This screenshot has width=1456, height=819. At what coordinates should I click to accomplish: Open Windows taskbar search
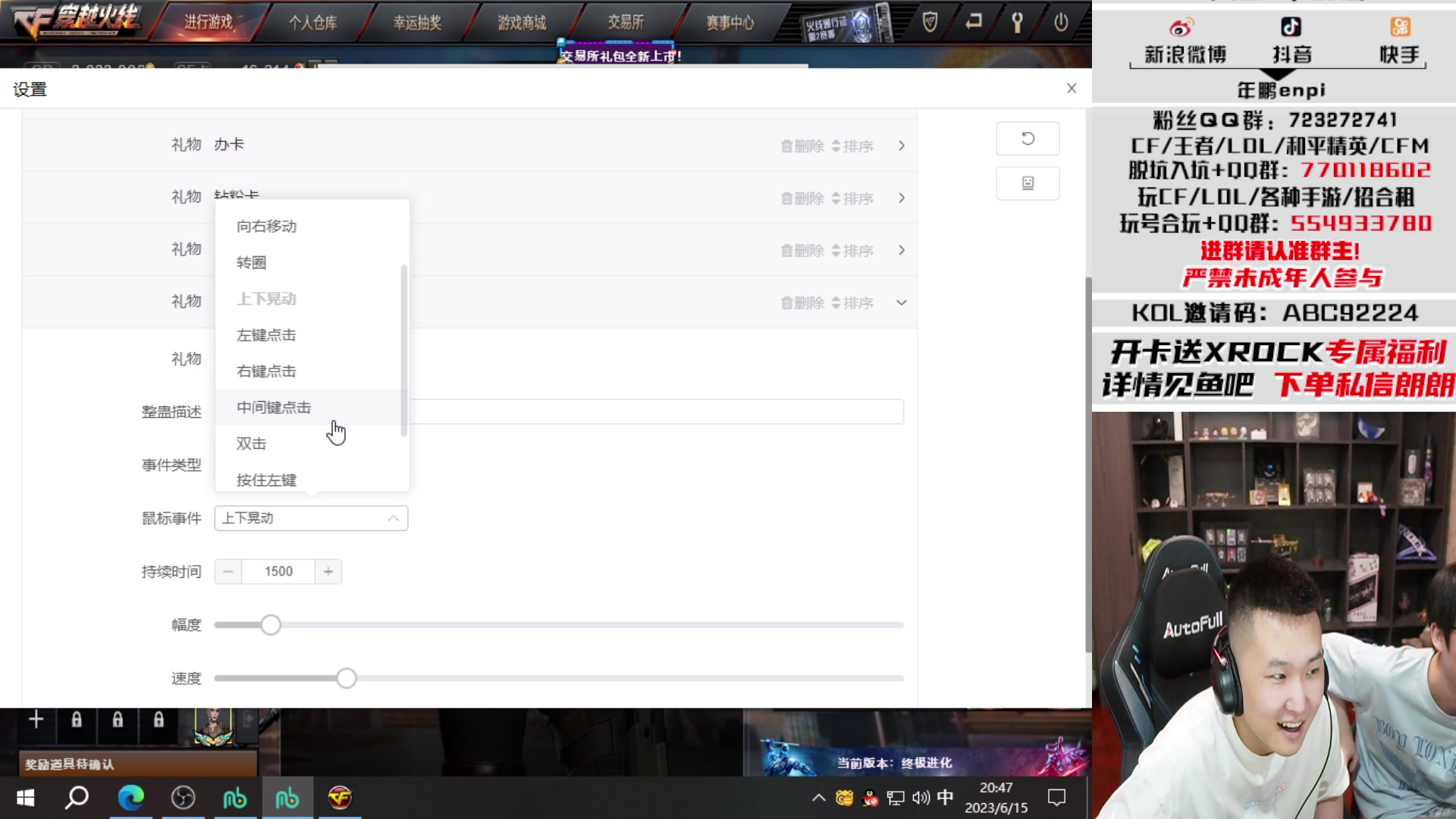click(x=77, y=798)
